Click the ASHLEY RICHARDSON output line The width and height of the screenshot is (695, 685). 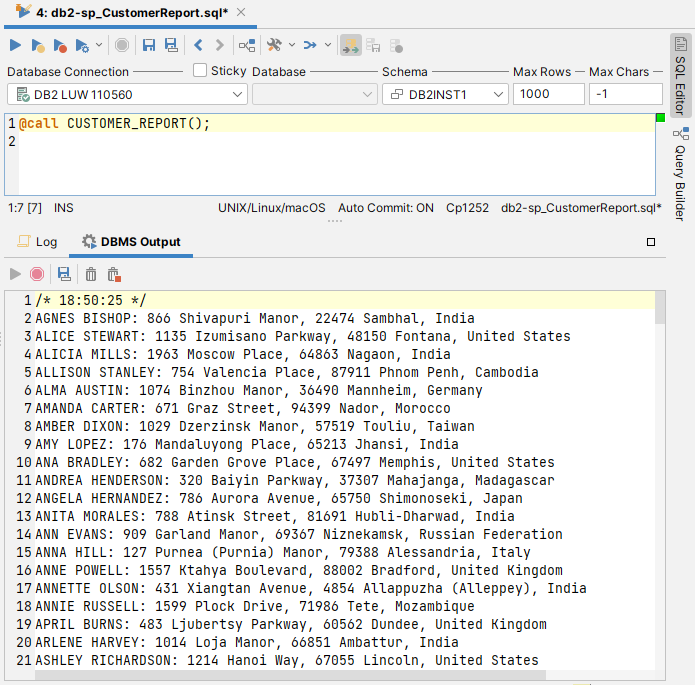[x=287, y=660]
